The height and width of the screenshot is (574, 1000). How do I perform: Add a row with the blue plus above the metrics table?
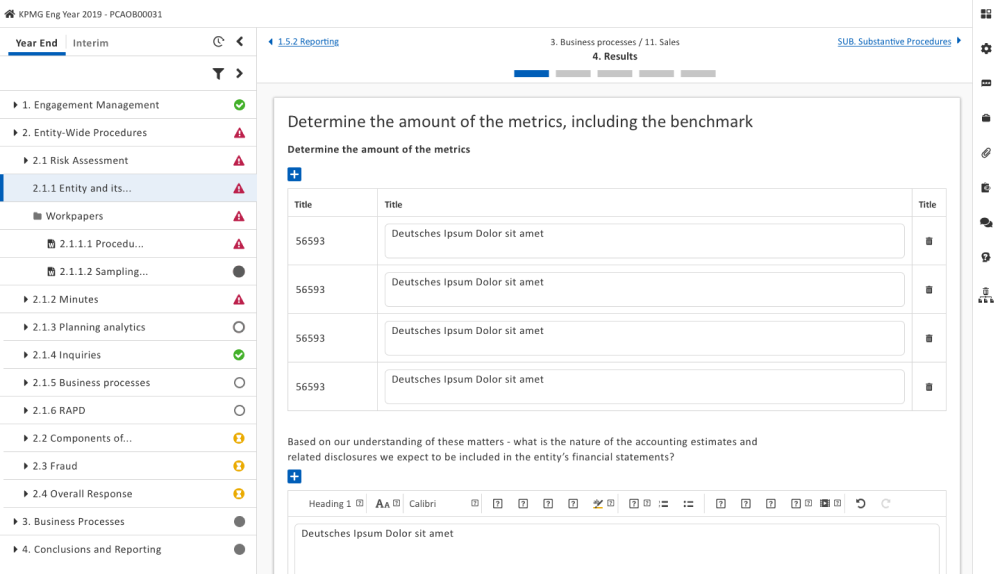[x=294, y=174]
